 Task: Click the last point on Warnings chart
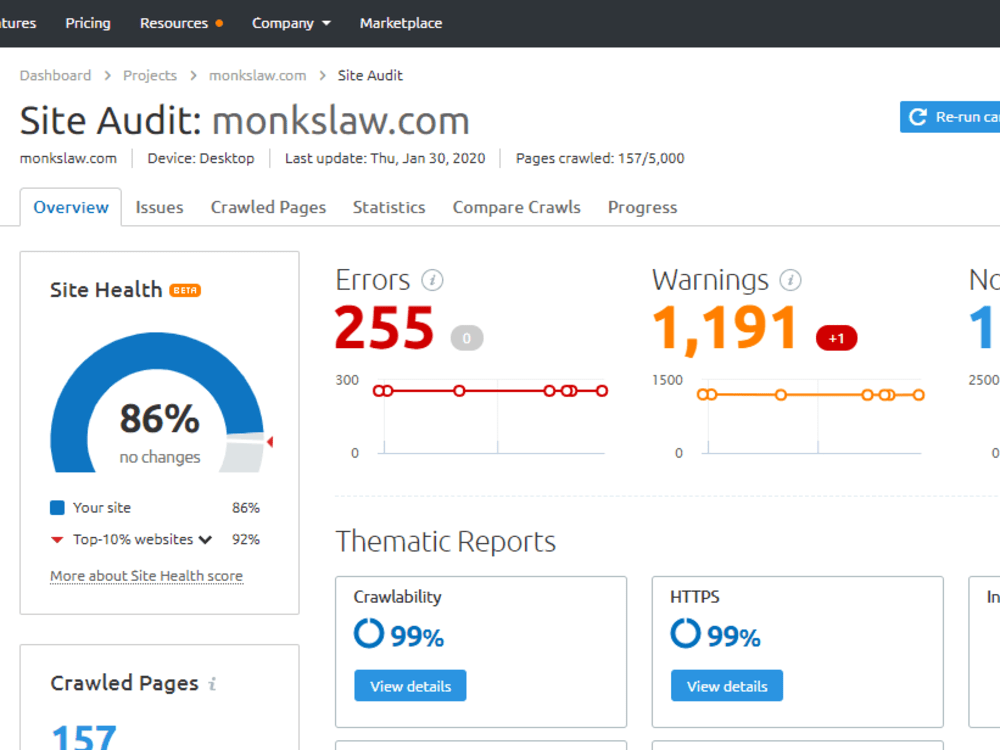918,395
